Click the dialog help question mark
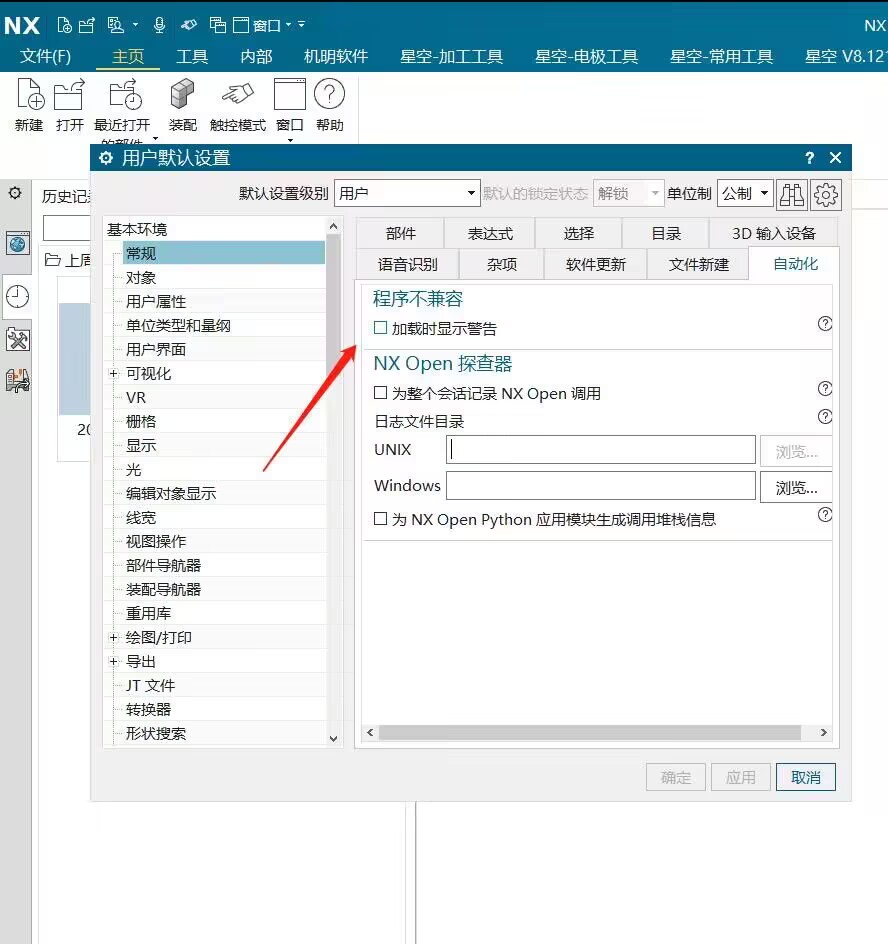The image size is (888, 944). pos(809,158)
